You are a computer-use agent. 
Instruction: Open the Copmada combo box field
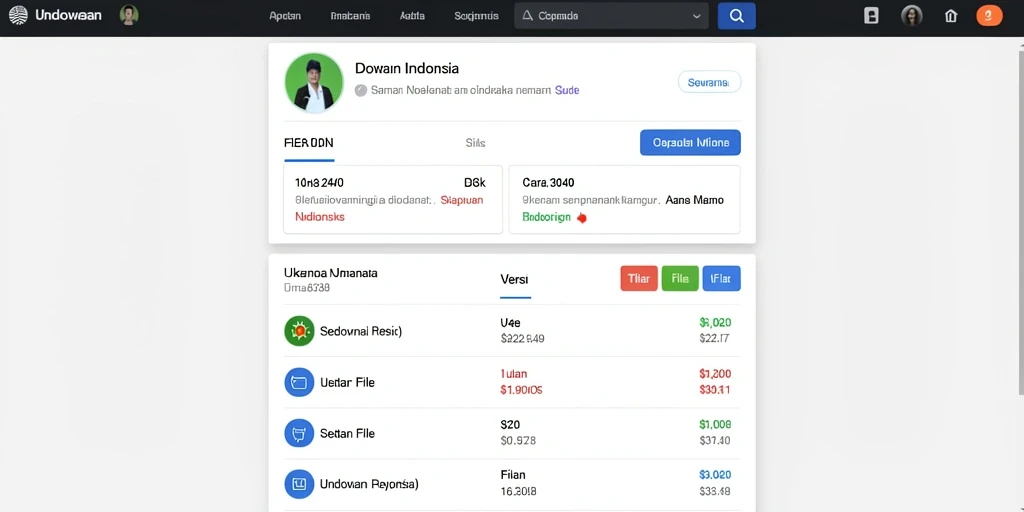(x=611, y=16)
